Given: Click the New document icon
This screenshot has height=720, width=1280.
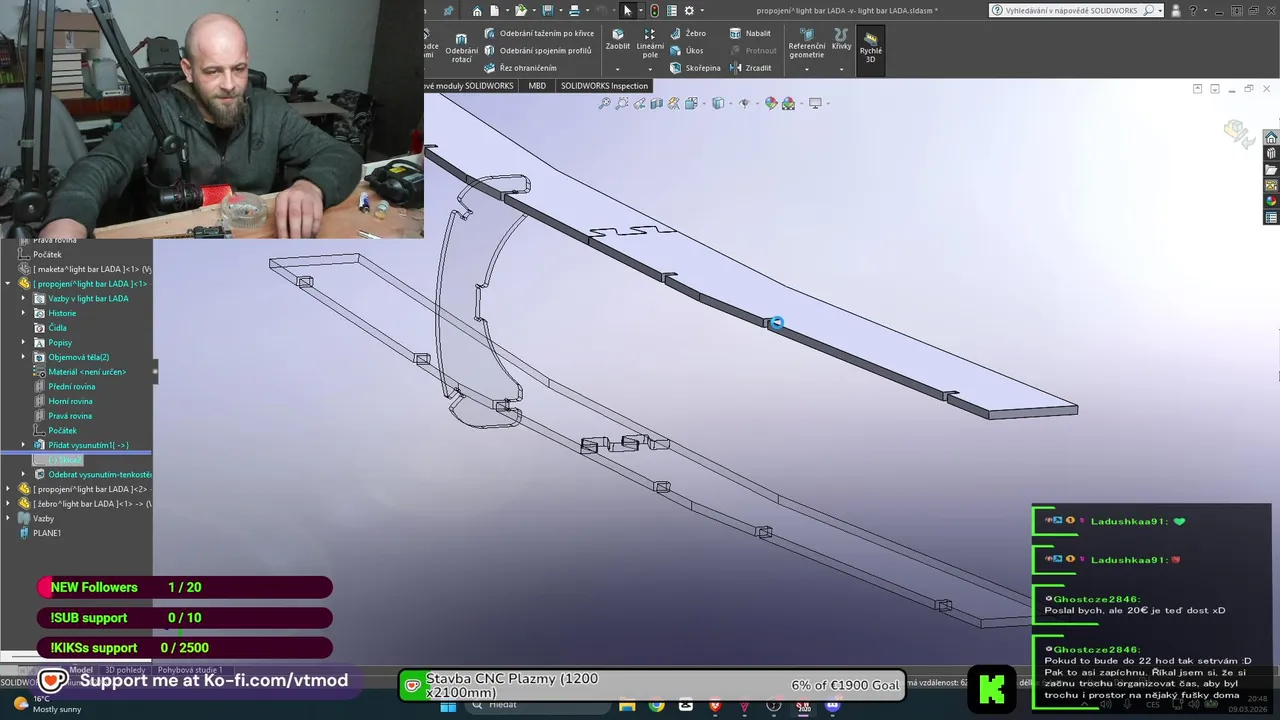Looking at the screenshot, I should click(x=495, y=11).
